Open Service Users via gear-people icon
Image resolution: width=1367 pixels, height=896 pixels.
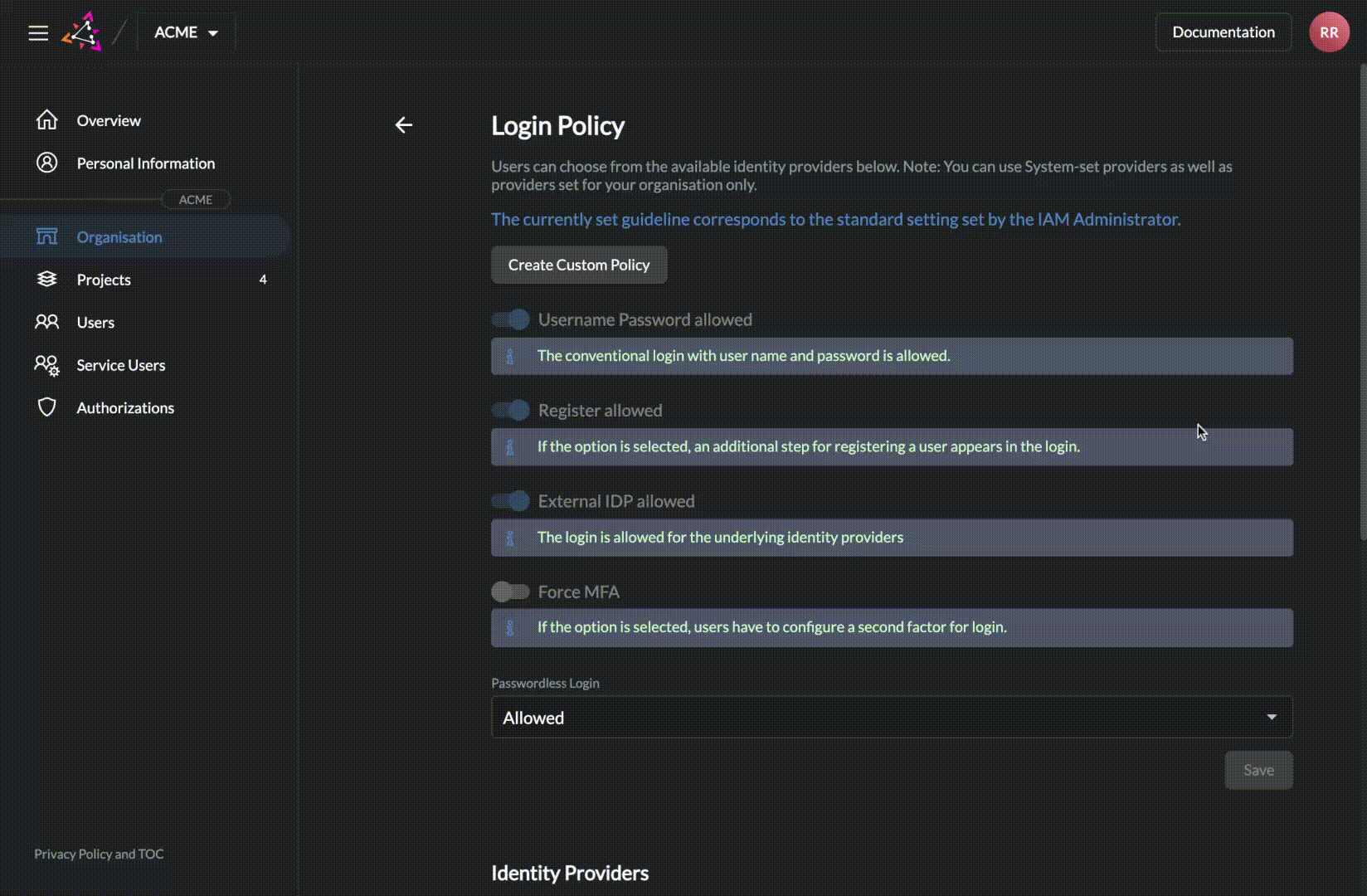(47, 365)
